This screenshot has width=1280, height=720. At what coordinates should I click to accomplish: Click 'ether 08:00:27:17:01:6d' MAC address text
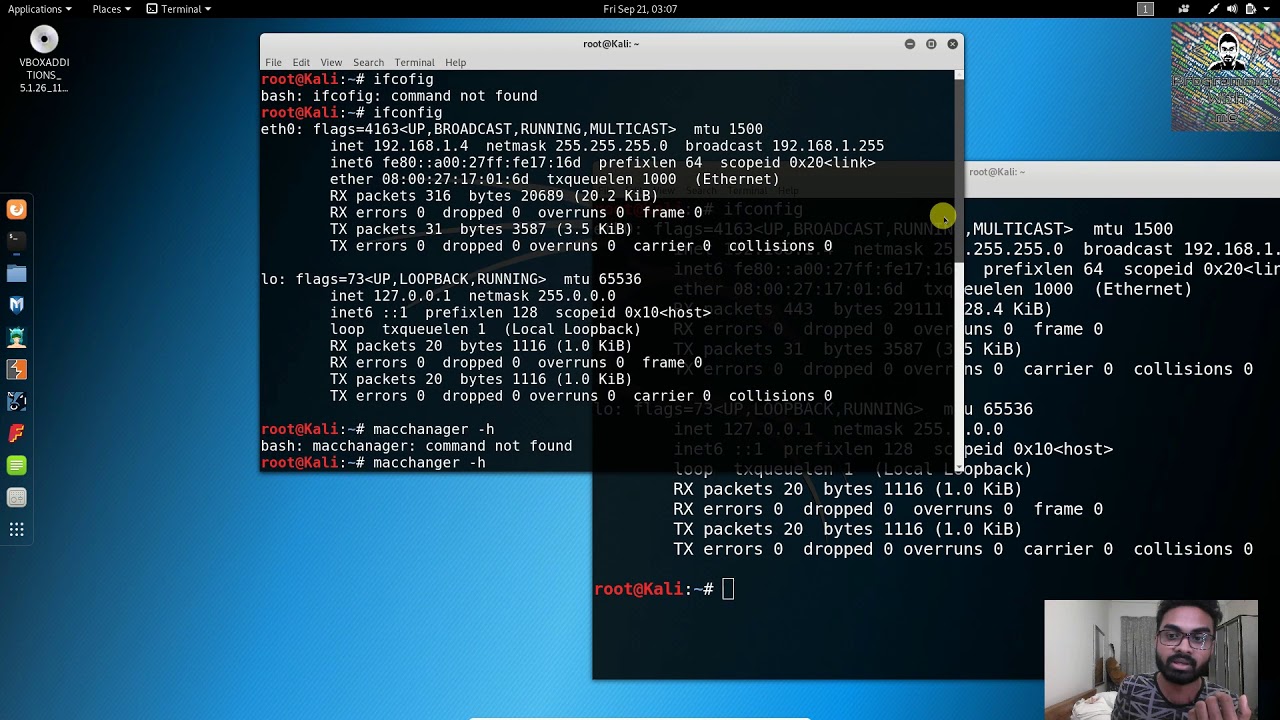pyautogui.click(x=429, y=179)
